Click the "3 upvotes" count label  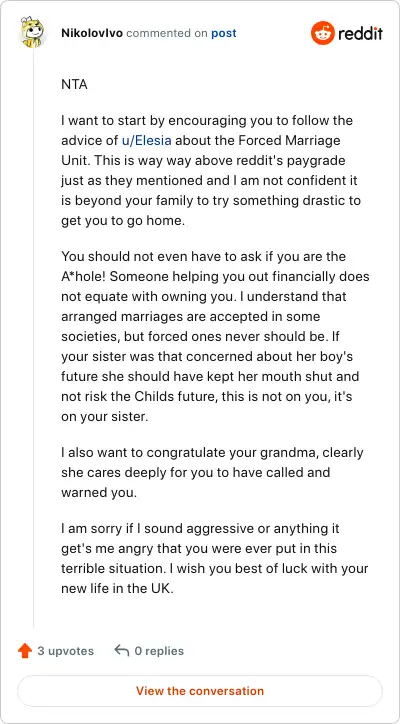click(x=66, y=651)
